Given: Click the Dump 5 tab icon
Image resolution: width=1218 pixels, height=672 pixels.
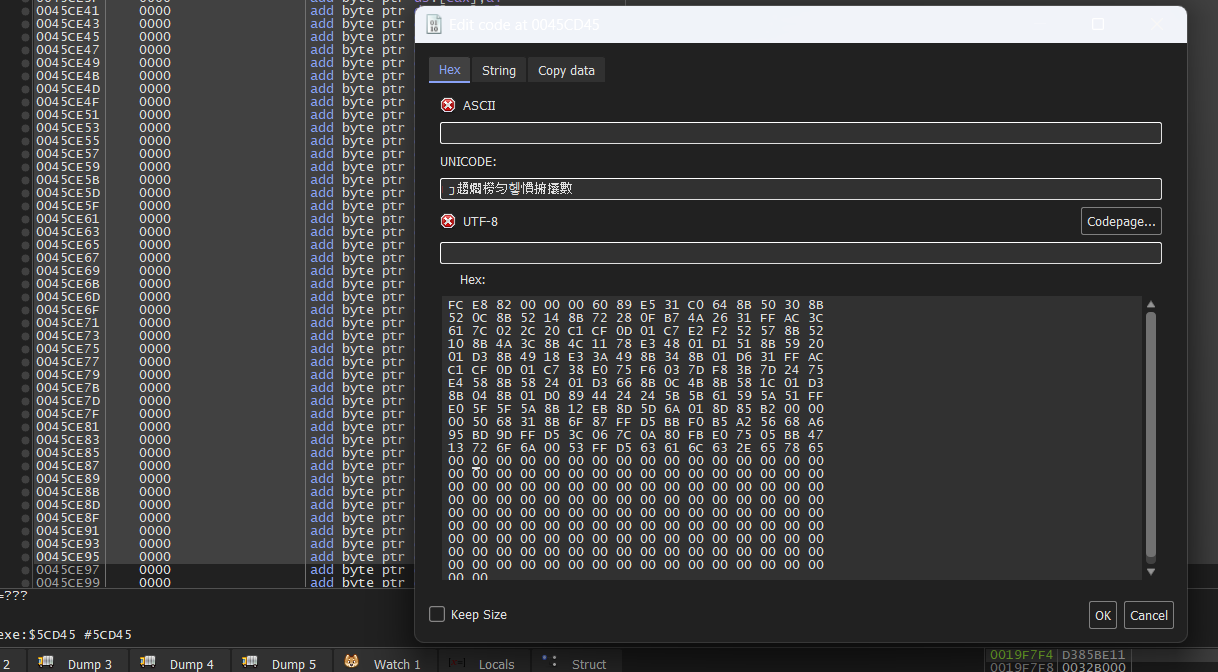Looking at the screenshot, I should click(250, 662).
